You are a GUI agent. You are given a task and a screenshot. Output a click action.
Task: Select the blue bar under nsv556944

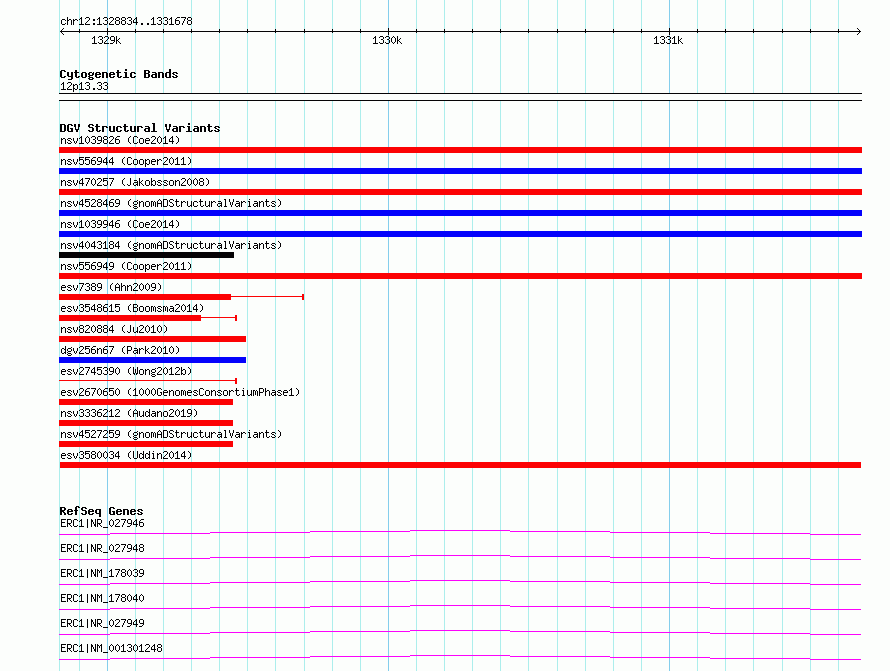[x=460, y=171]
